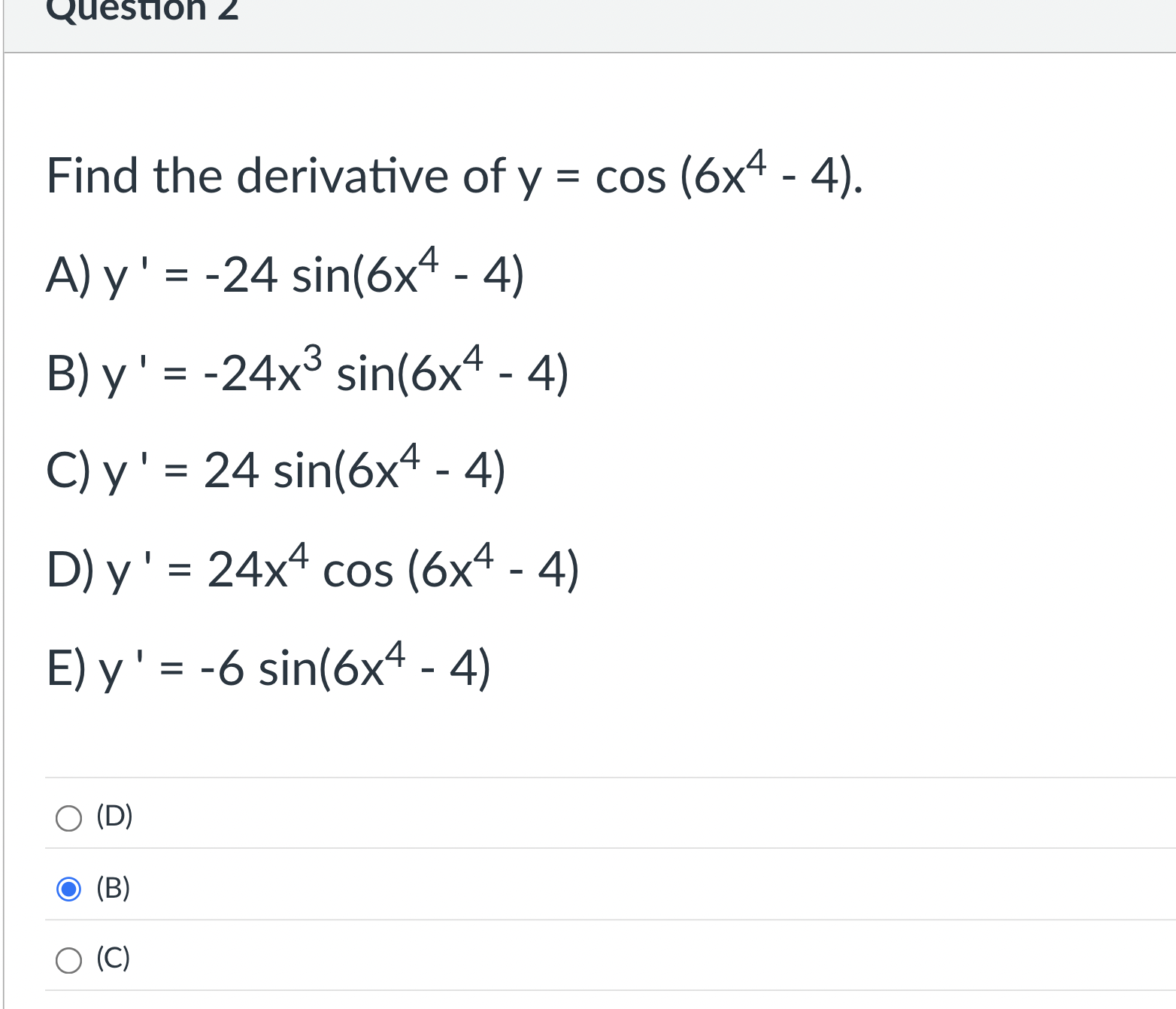Screen dimensions: 1176x1009
Task: Click the row containing option (D)
Action: tap(526, 816)
